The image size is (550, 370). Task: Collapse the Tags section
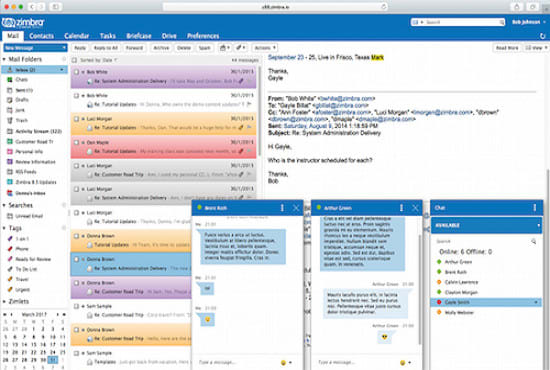pyautogui.click(x=4, y=228)
